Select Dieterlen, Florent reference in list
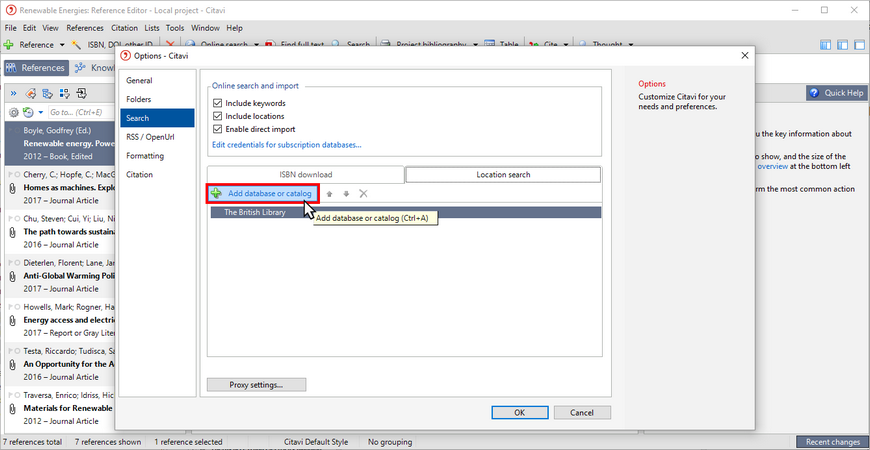The width and height of the screenshot is (870, 450). (x=60, y=276)
